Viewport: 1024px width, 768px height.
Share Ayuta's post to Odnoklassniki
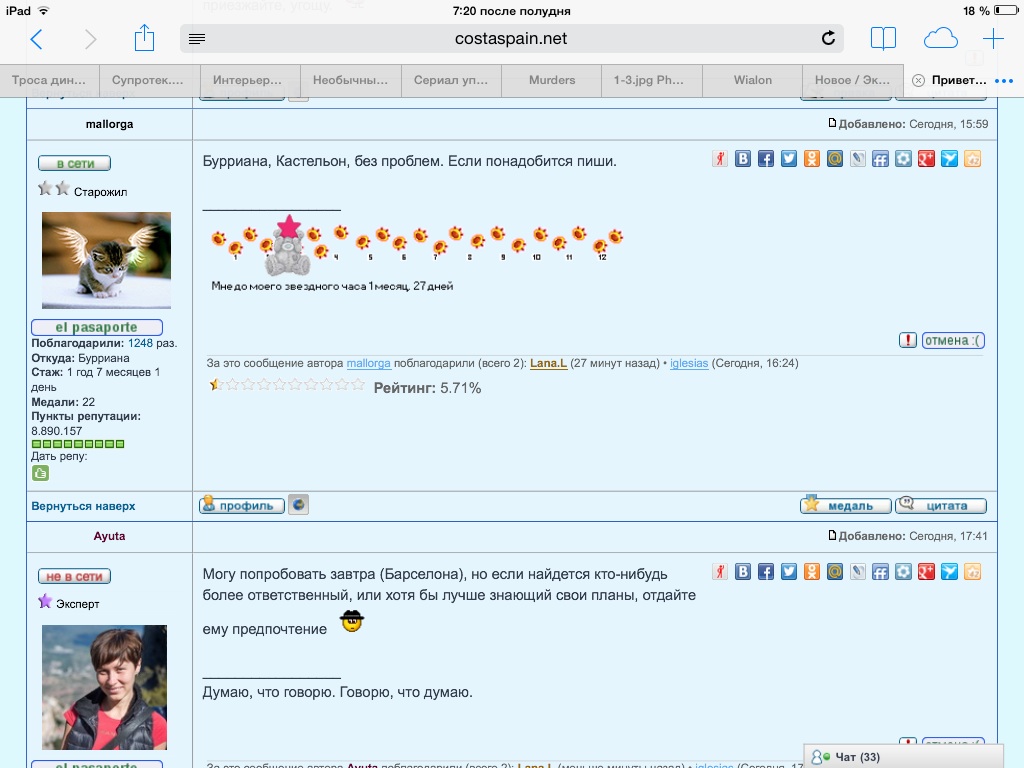pyautogui.click(x=811, y=572)
